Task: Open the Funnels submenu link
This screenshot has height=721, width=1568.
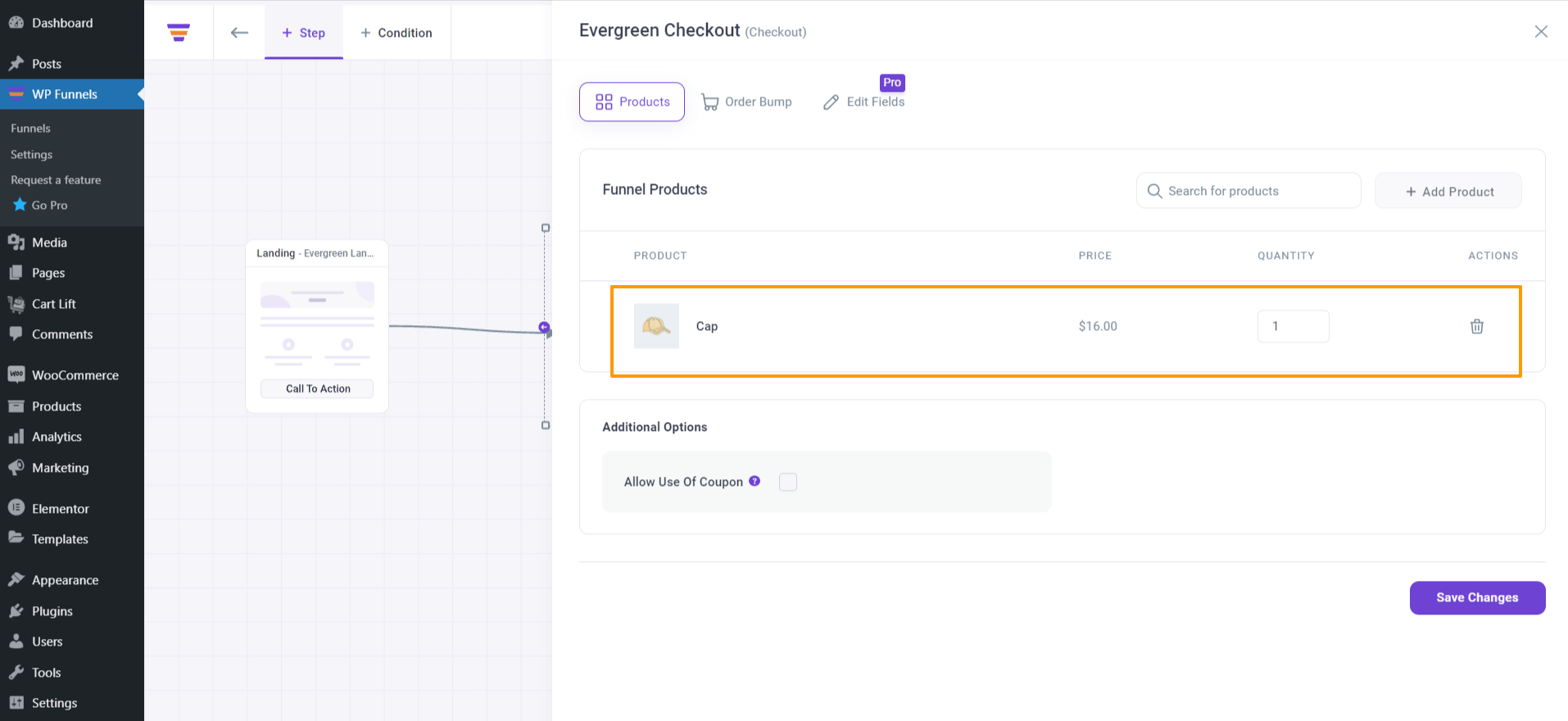Action: (x=30, y=128)
